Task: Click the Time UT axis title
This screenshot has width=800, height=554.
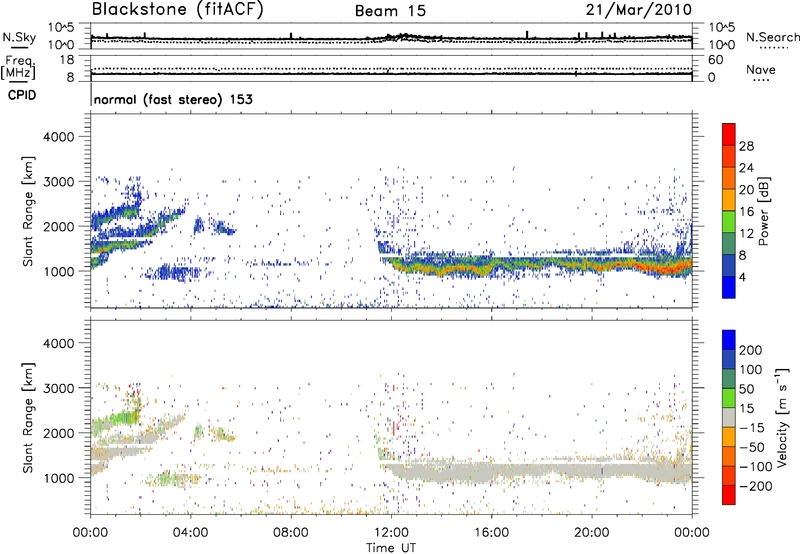Action: click(391, 548)
